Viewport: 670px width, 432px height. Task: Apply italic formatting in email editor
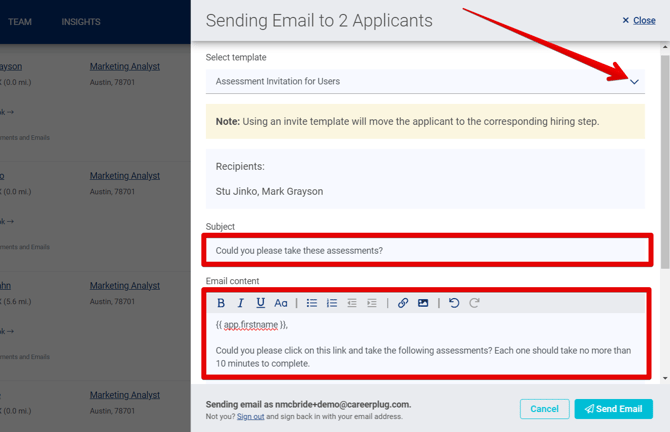(241, 303)
